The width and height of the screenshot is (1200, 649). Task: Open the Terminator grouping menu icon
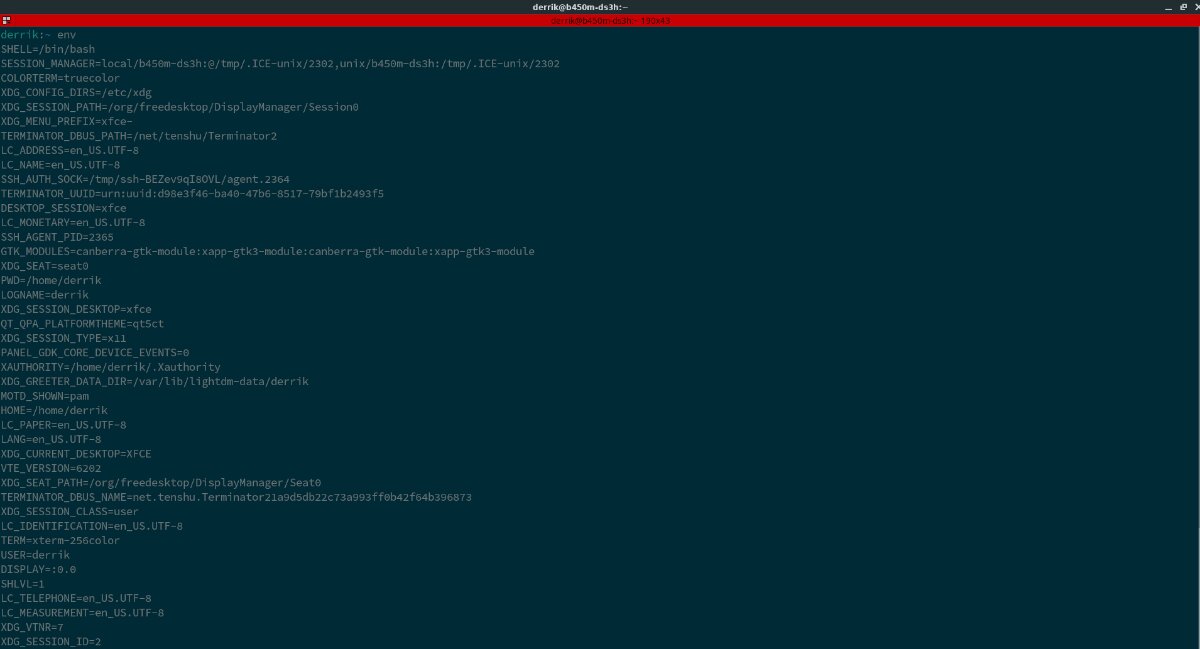(6, 20)
